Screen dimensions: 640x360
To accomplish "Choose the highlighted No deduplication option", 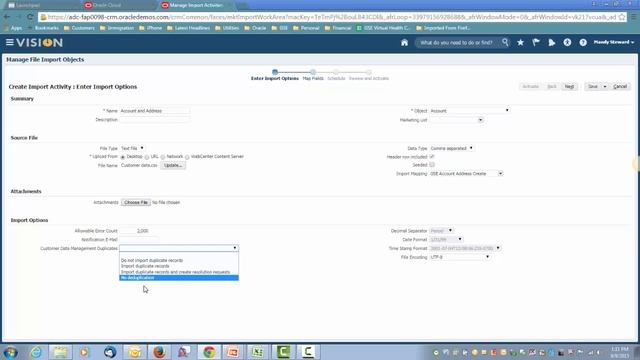I will click(x=179, y=278).
